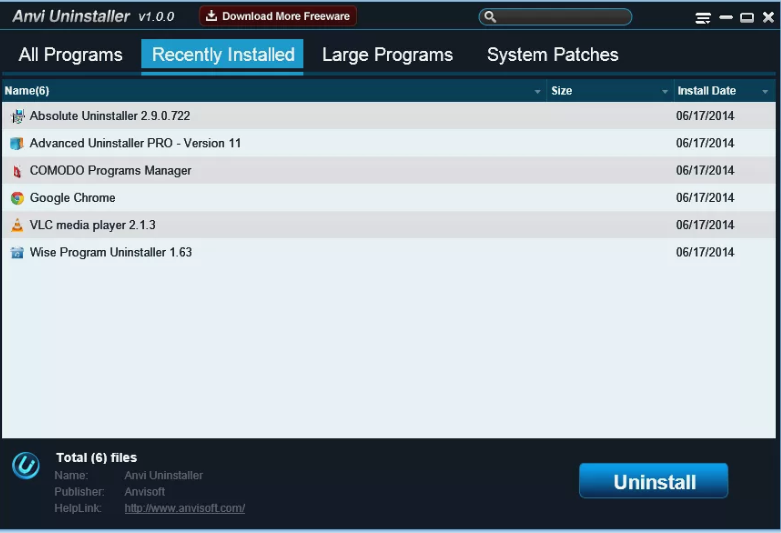Click the Anvi Uninstaller name value
The height and width of the screenshot is (533, 781).
[x=163, y=475]
